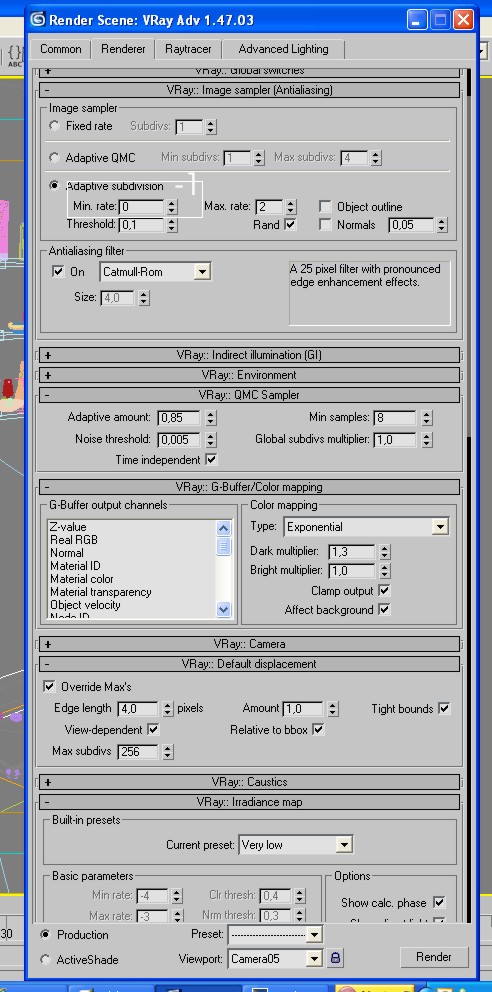Toggle the antialiasing filter On checkbox
Viewport: 492px width, 992px height.
tap(58, 271)
